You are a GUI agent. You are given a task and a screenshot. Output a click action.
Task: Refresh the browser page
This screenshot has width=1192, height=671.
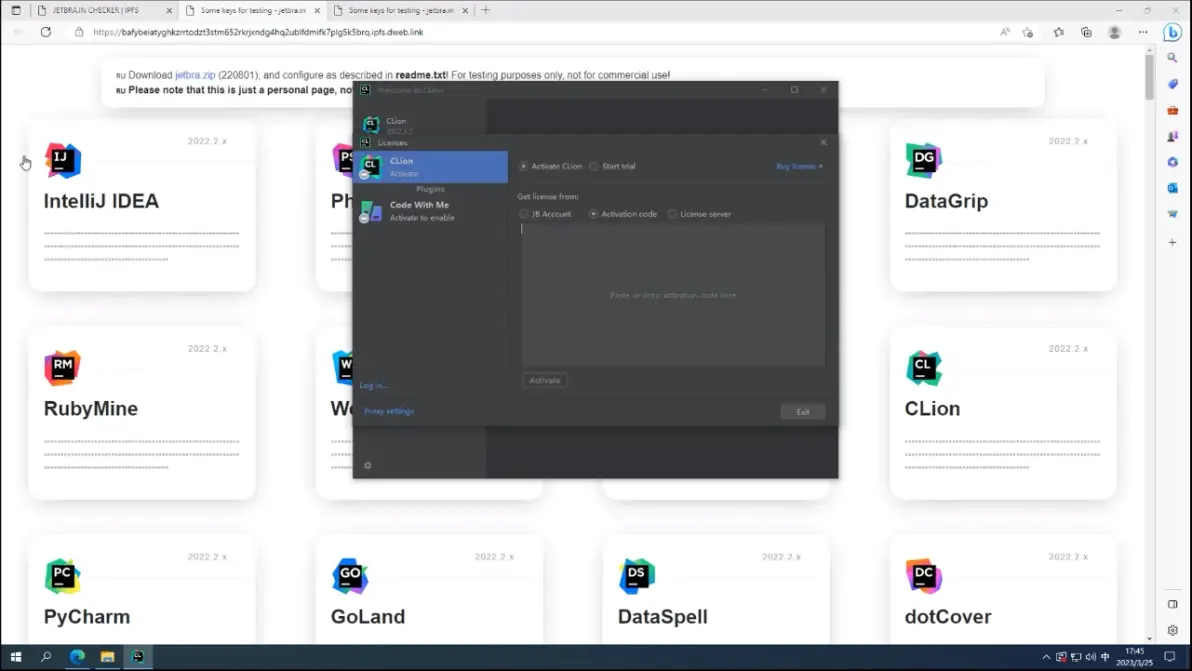click(x=46, y=32)
